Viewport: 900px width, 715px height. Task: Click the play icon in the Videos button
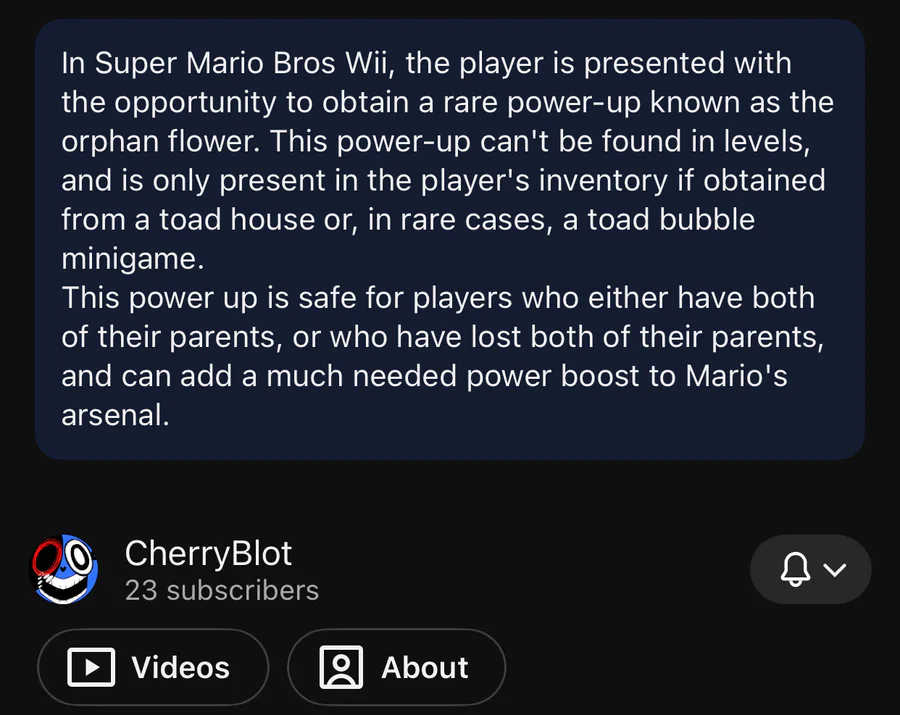(x=91, y=667)
